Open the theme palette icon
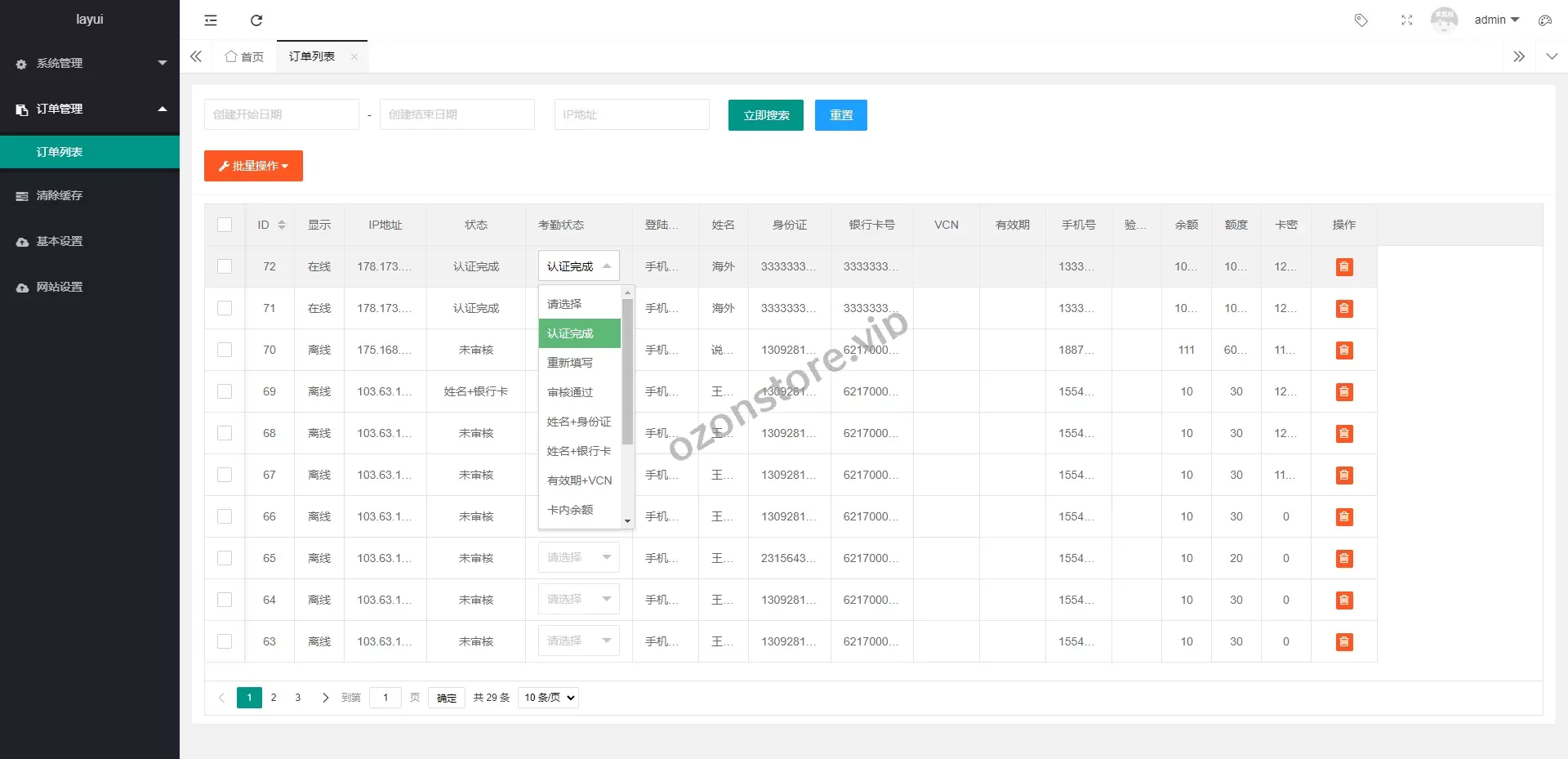This screenshot has height=759, width=1568. point(1544,20)
